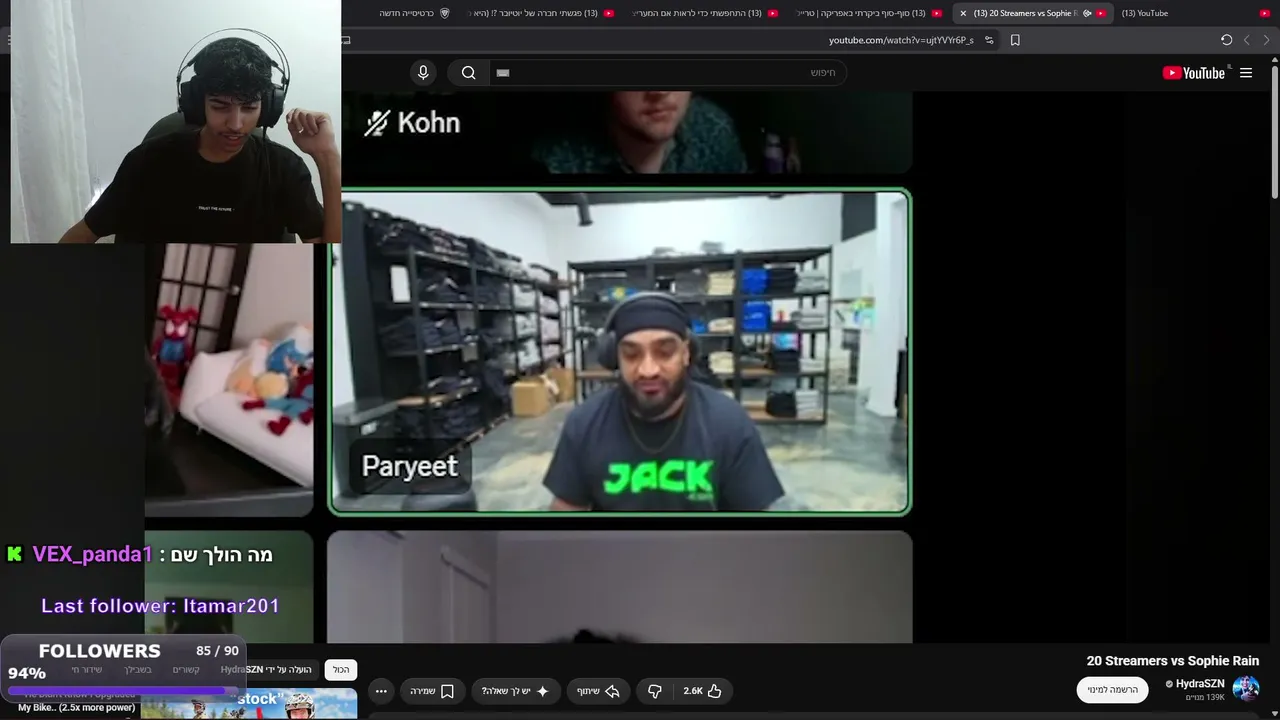Click the 'Kohn' participant name label
The image size is (1280, 720).
428,123
